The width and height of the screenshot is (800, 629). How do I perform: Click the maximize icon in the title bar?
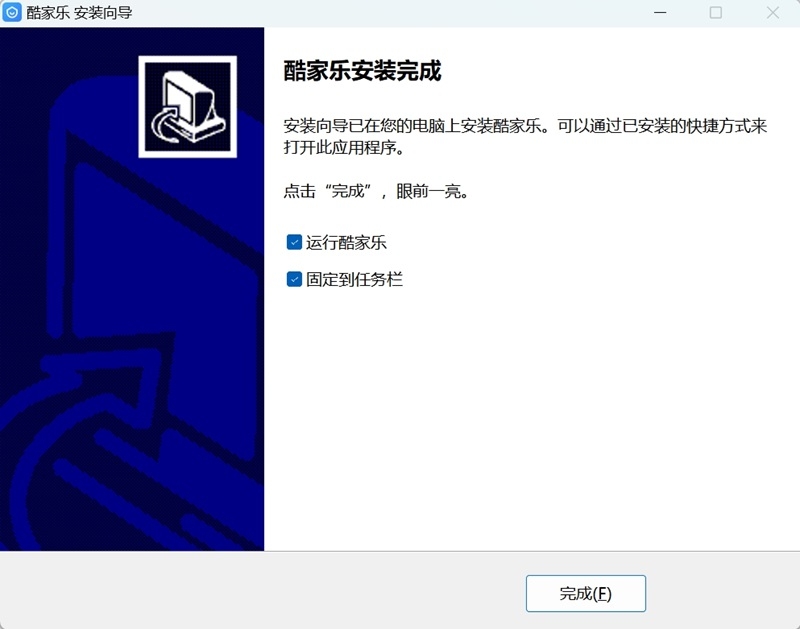point(716,13)
